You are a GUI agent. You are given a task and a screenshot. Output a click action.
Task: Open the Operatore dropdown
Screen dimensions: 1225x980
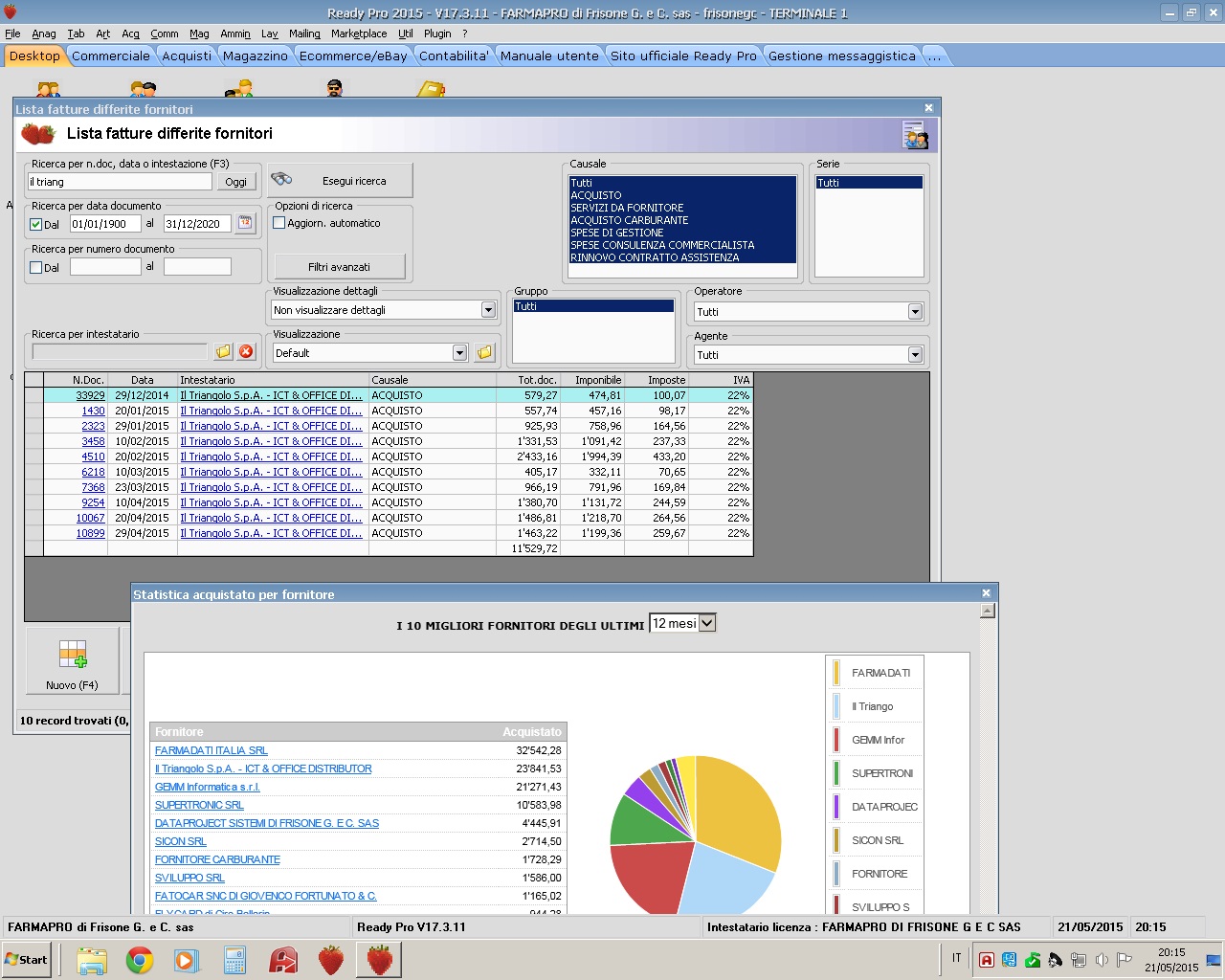pos(915,312)
